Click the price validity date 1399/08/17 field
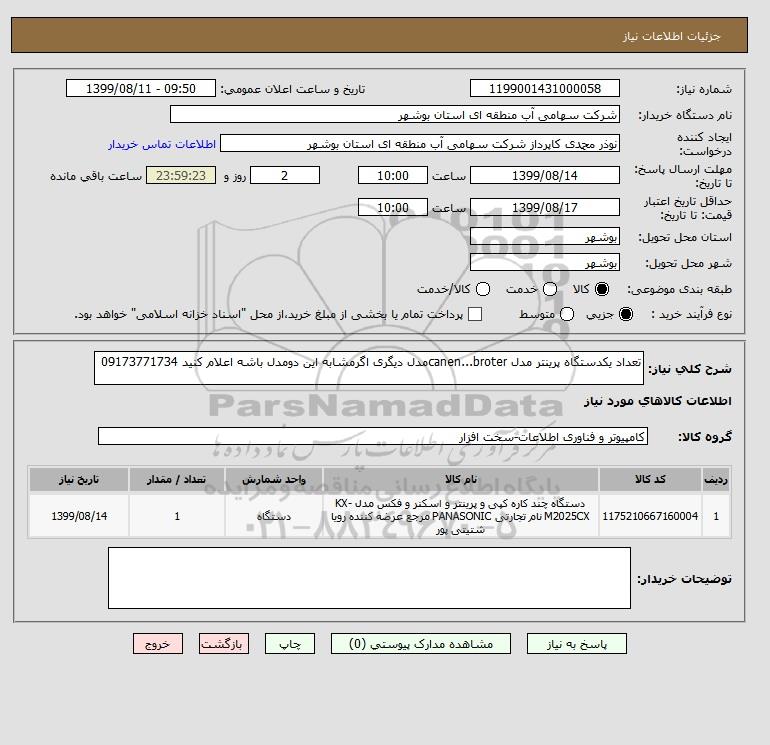The height and width of the screenshot is (745, 770). [x=545, y=207]
